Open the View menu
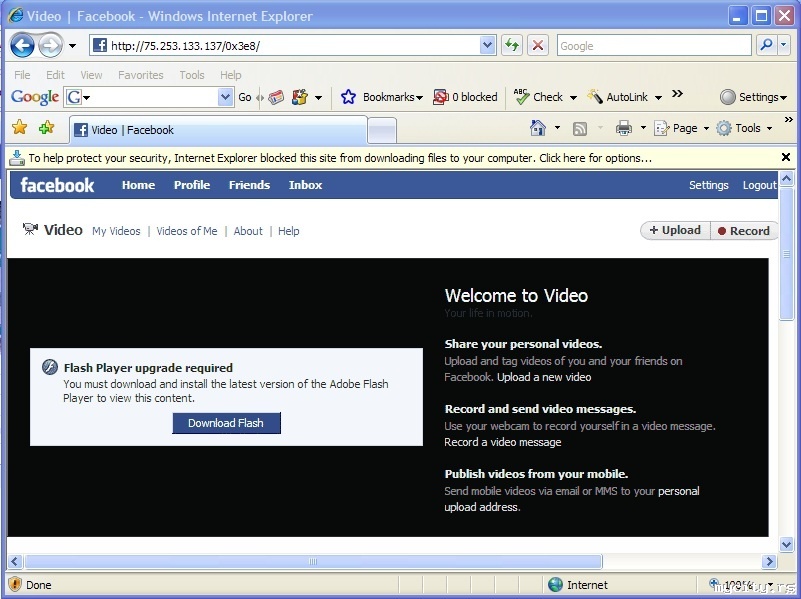This screenshot has width=801, height=599. [91, 75]
